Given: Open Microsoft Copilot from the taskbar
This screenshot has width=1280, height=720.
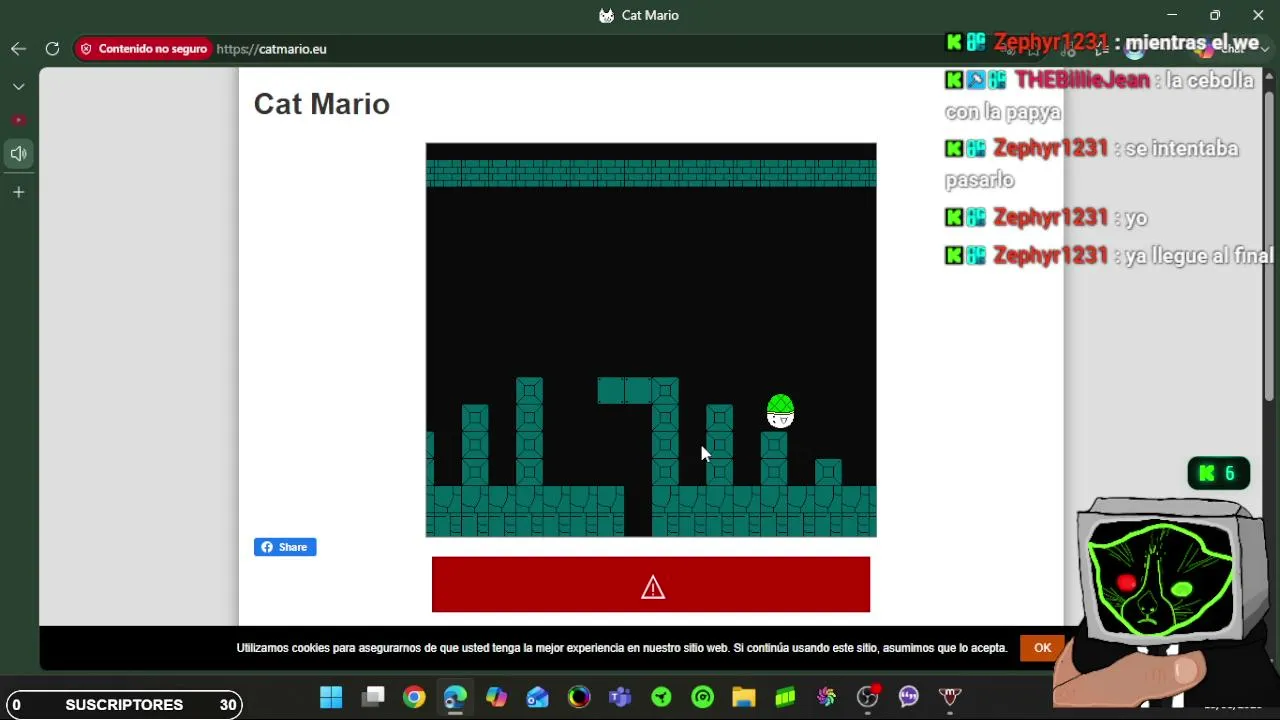Looking at the screenshot, I should pyautogui.click(x=496, y=697).
